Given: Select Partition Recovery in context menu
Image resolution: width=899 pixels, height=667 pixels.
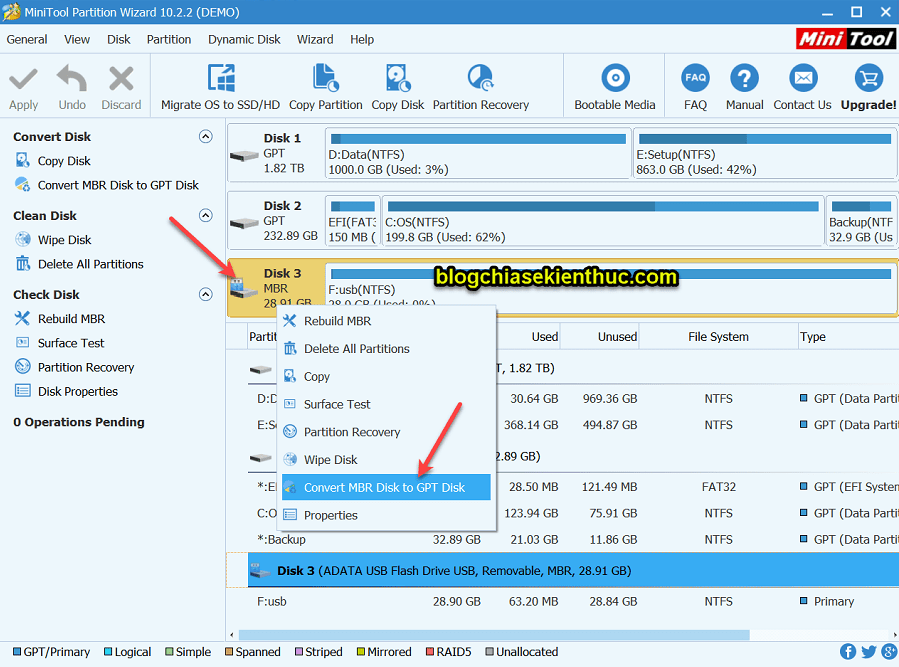Looking at the screenshot, I should 386,432.
